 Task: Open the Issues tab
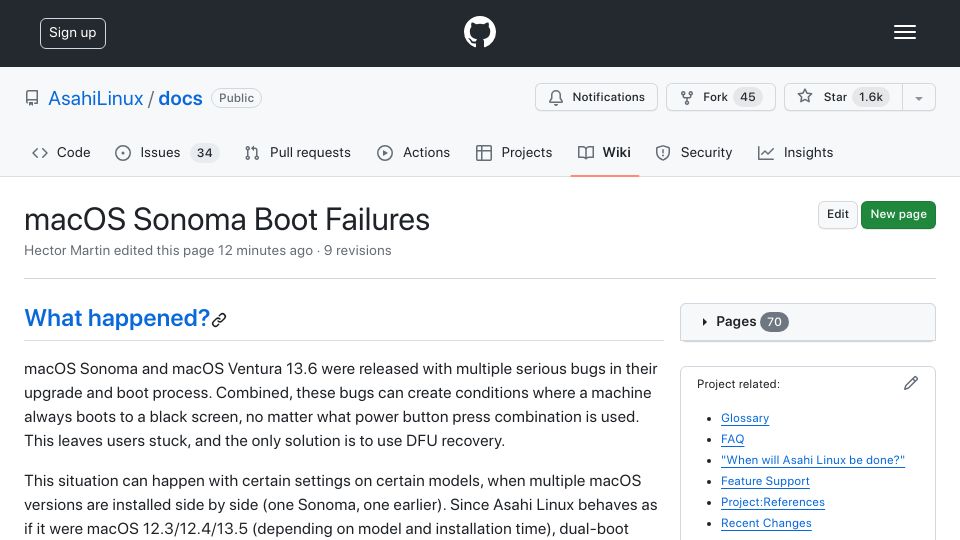(167, 152)
